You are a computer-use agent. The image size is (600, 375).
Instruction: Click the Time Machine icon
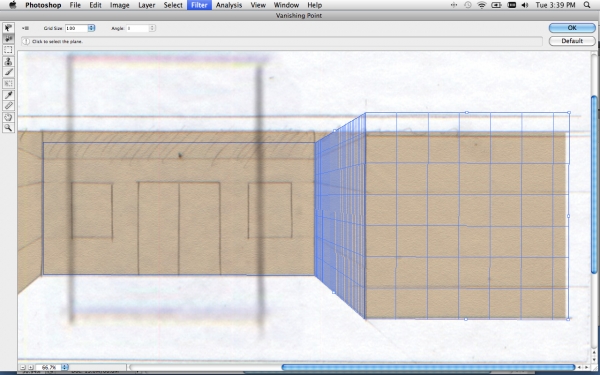click(x=468, y=5)
